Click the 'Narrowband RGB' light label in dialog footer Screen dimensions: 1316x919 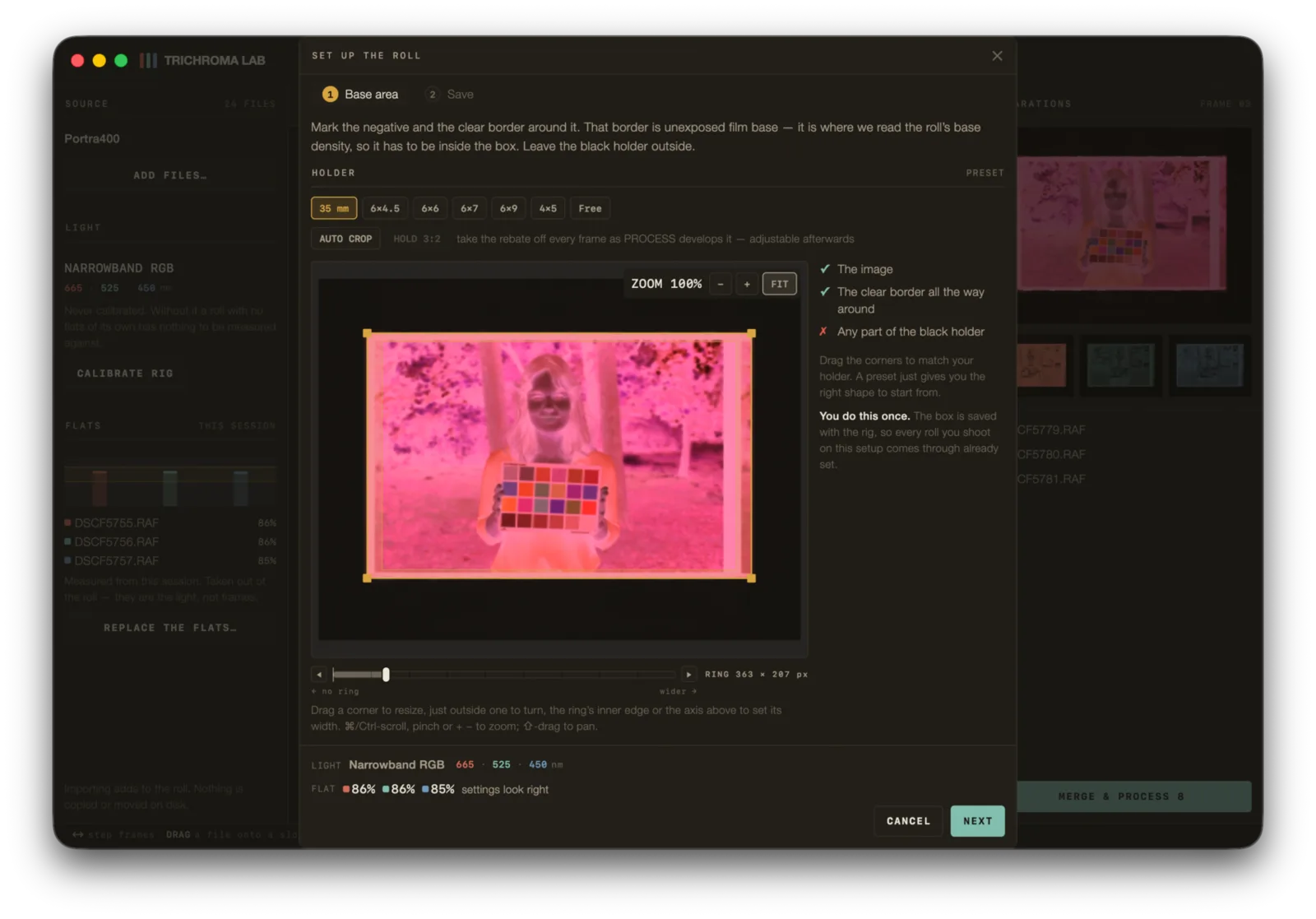coord(396,765)
